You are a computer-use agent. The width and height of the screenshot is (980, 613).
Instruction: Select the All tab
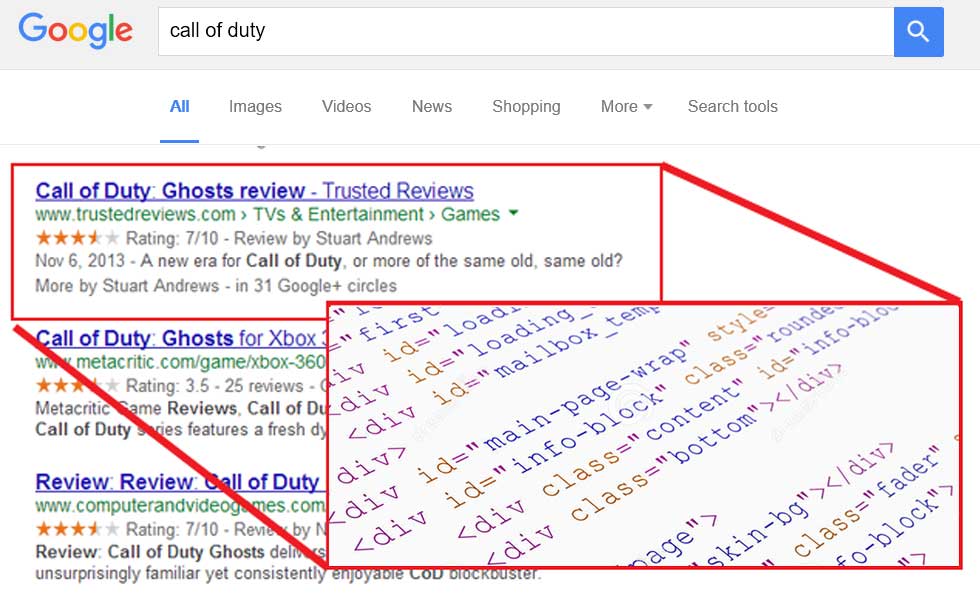click(x=179, y=106)
